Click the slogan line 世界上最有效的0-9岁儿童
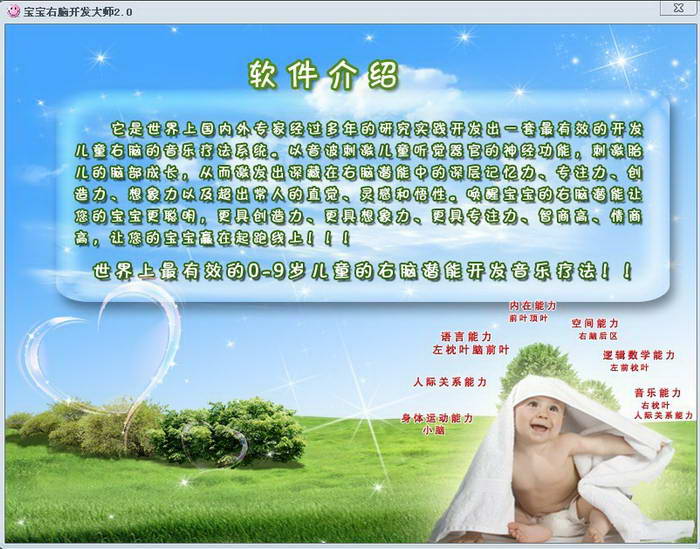 tap(362, 271)
